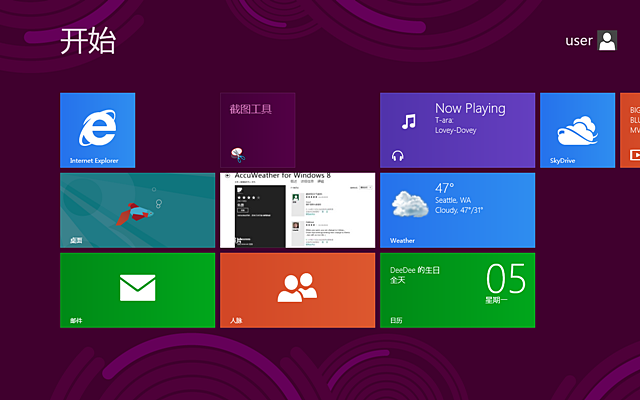Open the SkyDrive cloud tile
Screen dimensions: 640x400
coord(578,130)
